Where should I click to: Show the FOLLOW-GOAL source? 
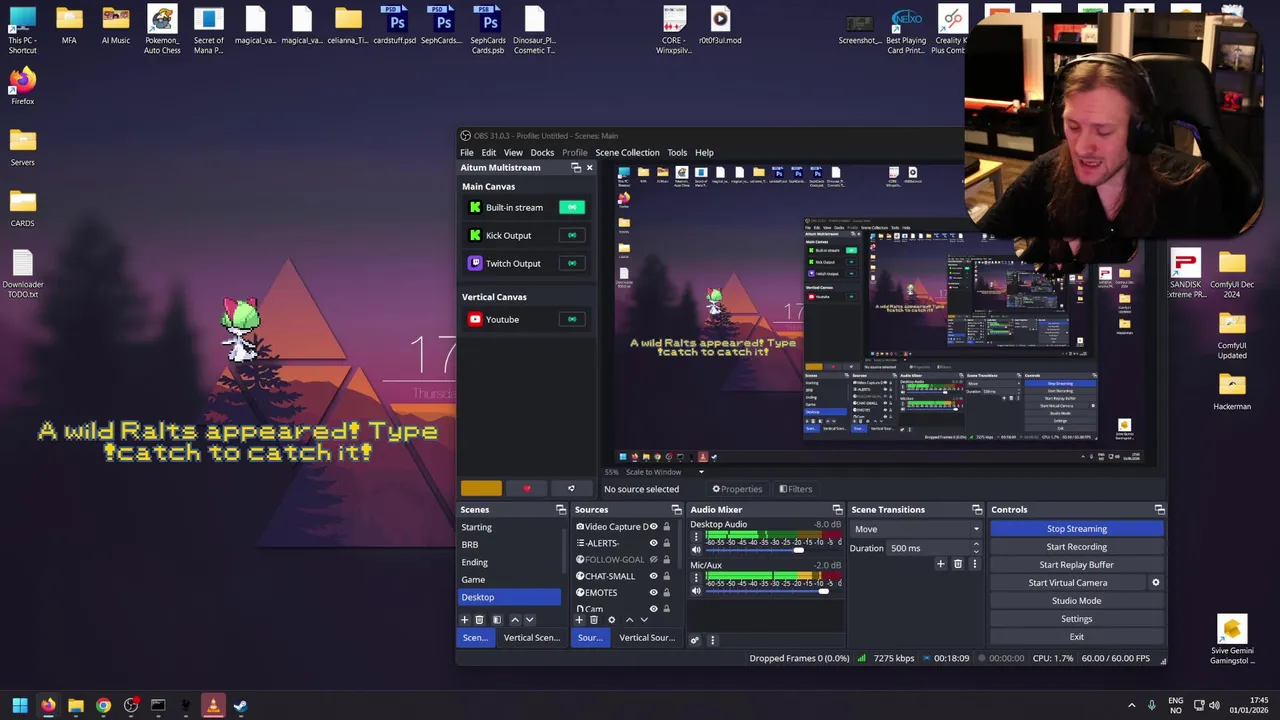[653, 560]
